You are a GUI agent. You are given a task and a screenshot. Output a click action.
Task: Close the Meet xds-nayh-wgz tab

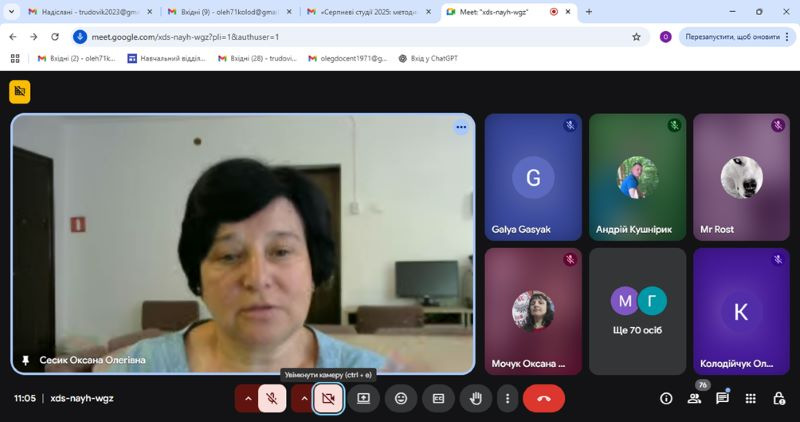(568, 12)
